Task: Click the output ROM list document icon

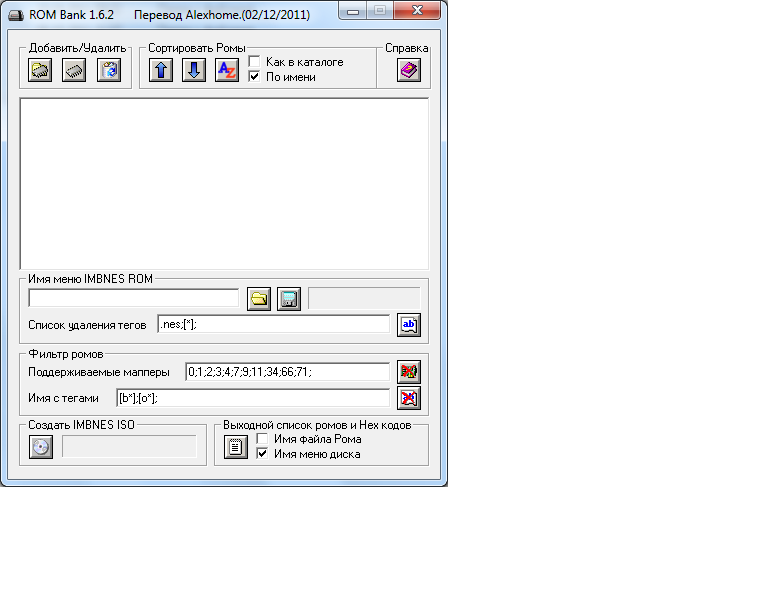Action: 236,447
